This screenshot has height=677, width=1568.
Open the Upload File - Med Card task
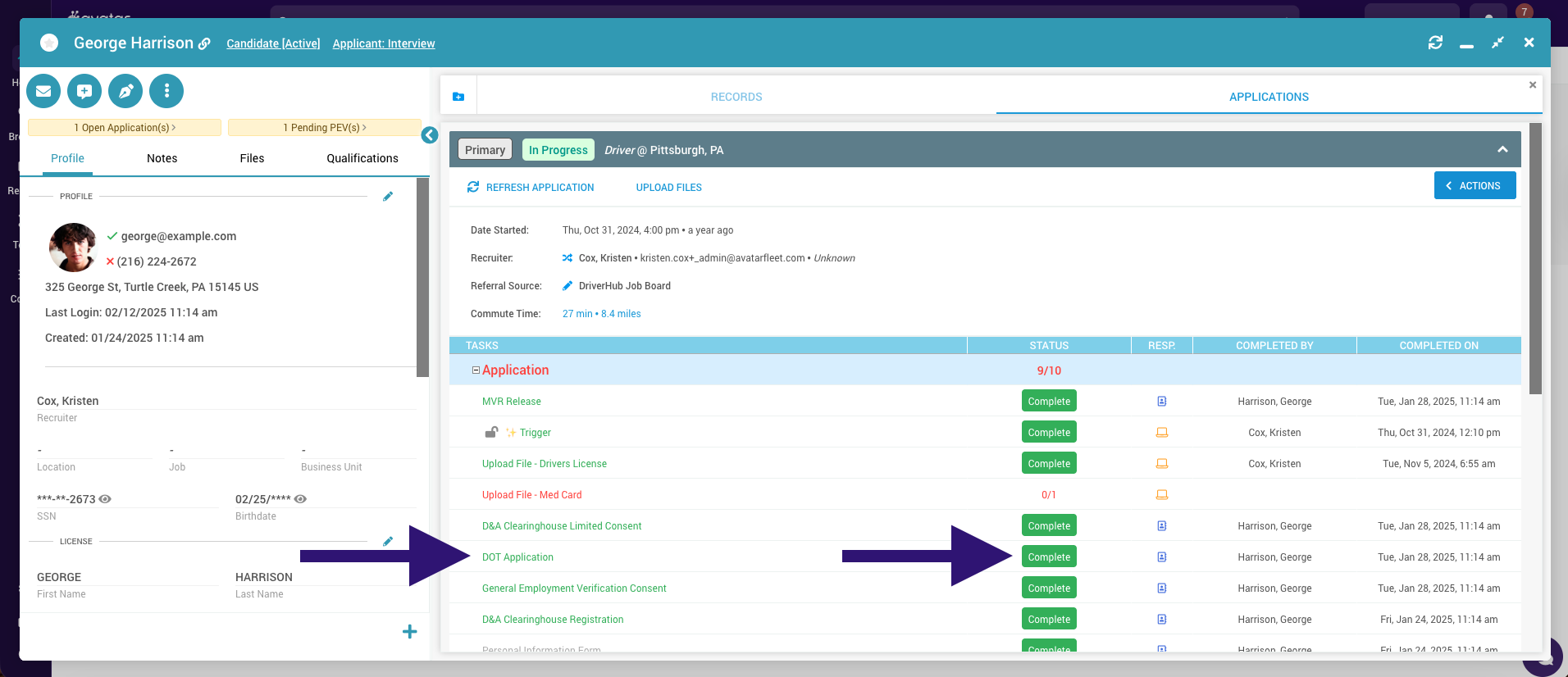point(531,495)
